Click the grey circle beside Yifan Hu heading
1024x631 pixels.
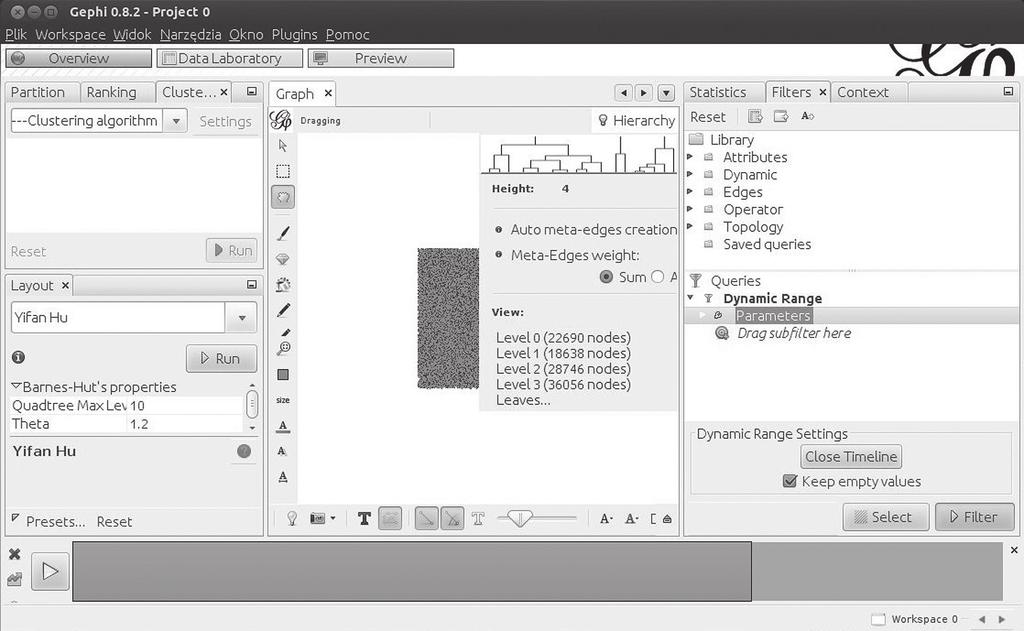tap(244, 451)
